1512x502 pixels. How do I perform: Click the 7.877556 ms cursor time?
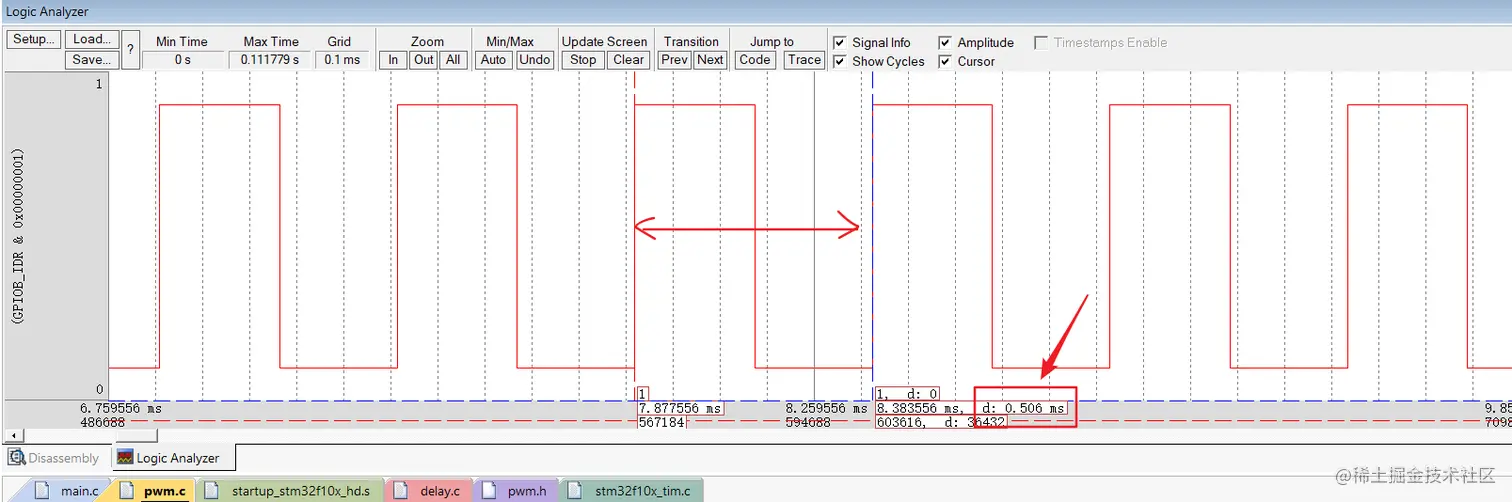click(x=680, y=409)
